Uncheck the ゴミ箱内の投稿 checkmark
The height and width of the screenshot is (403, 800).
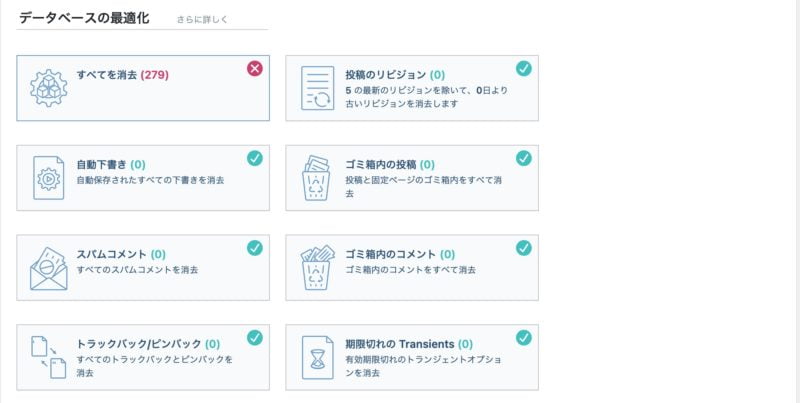pos(524,158)
